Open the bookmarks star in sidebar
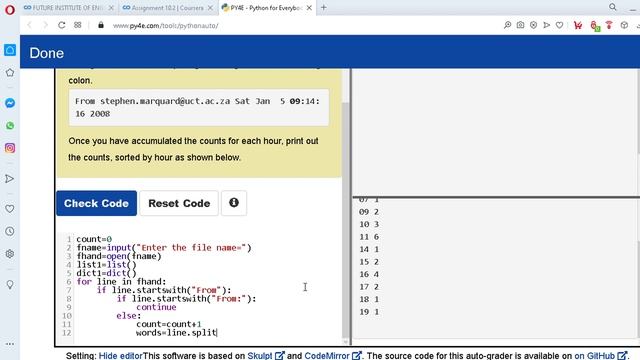The height and width of the screenshot is (360, 640). click(x=10, y=73)
